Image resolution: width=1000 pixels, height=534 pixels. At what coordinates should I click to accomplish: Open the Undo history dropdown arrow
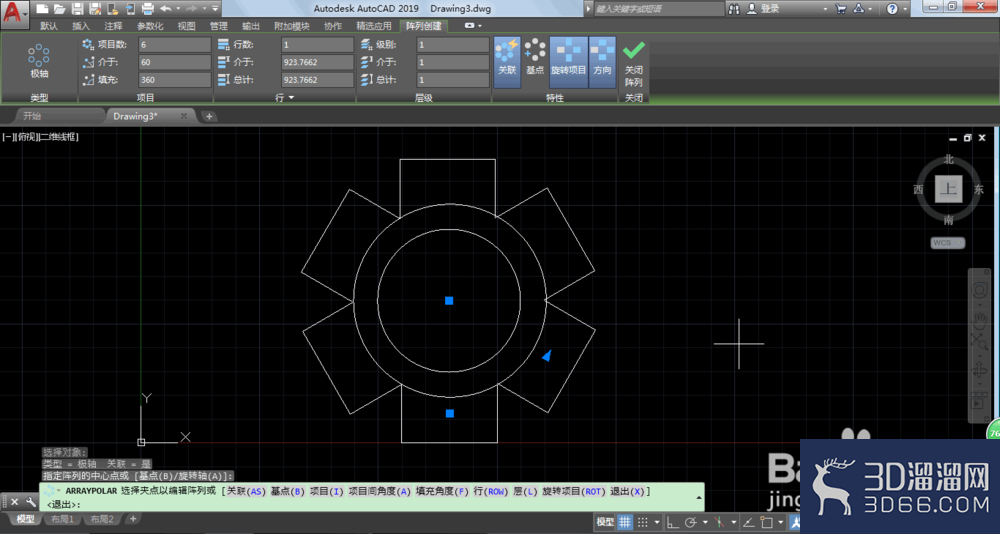[x=178, y=9]
